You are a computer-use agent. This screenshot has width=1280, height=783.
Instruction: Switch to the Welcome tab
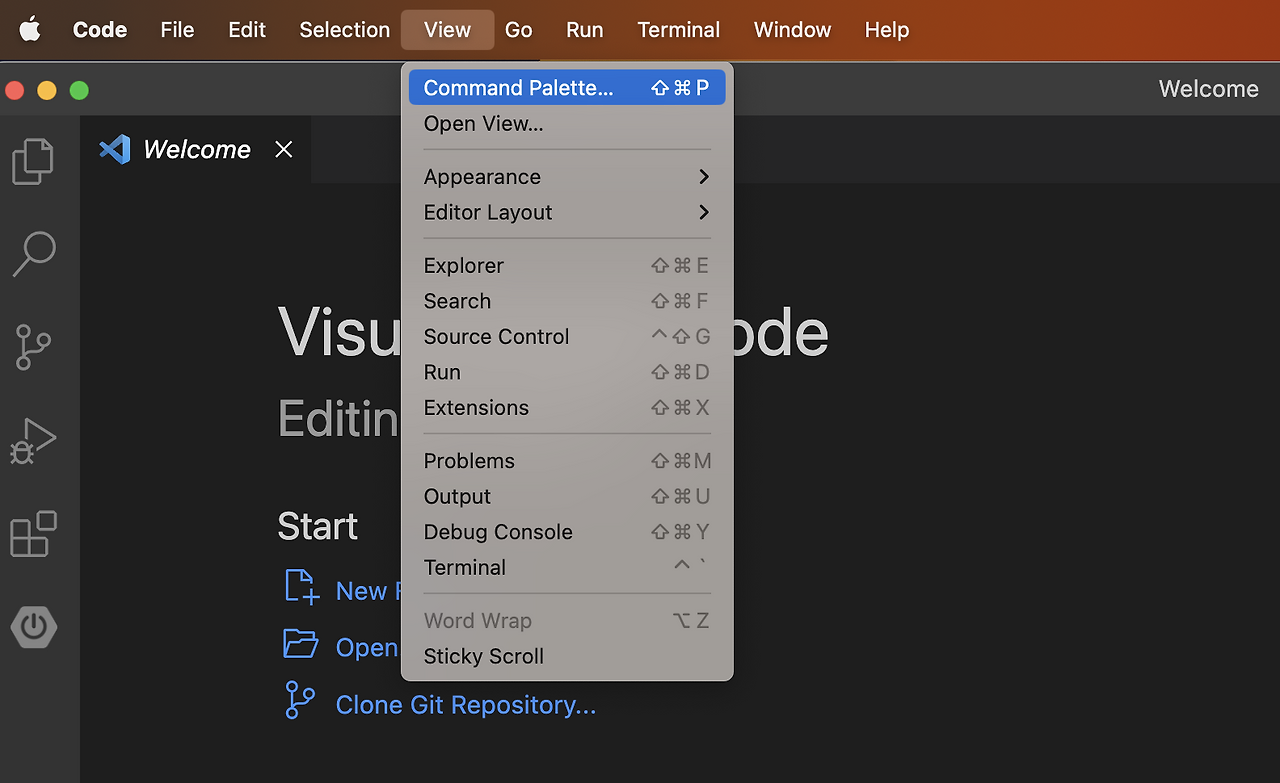[196, 149]
